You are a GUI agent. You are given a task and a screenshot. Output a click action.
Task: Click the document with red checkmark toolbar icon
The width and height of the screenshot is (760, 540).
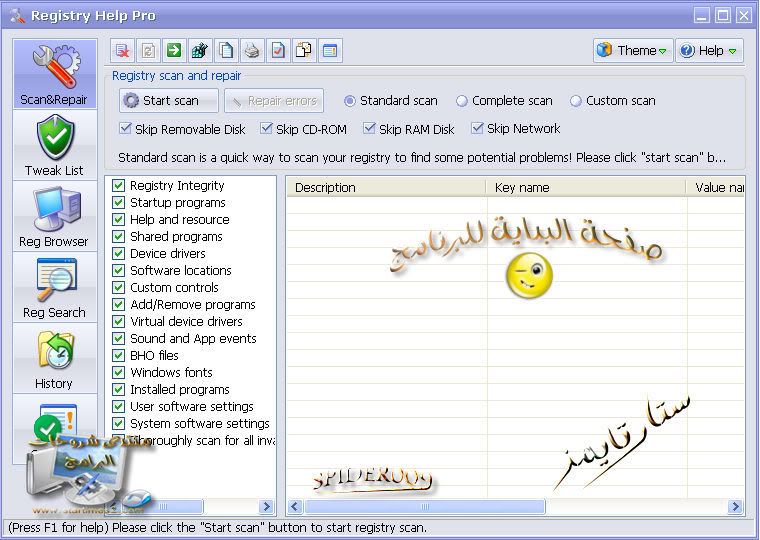pos(278,50)
